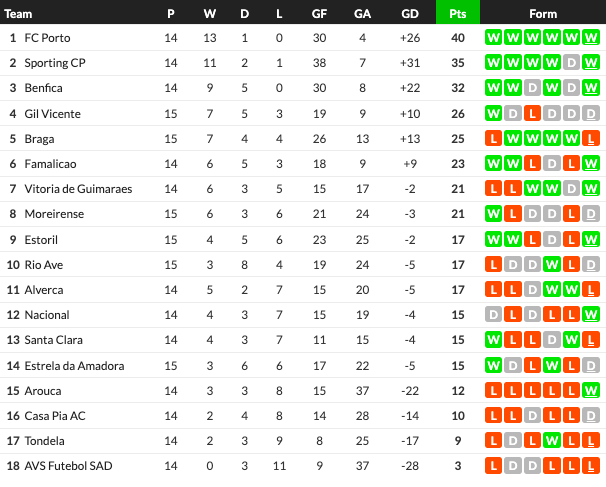606x487 pixels.
Task: Click Gil Vicente's only loss form badge
Action: 533,113
